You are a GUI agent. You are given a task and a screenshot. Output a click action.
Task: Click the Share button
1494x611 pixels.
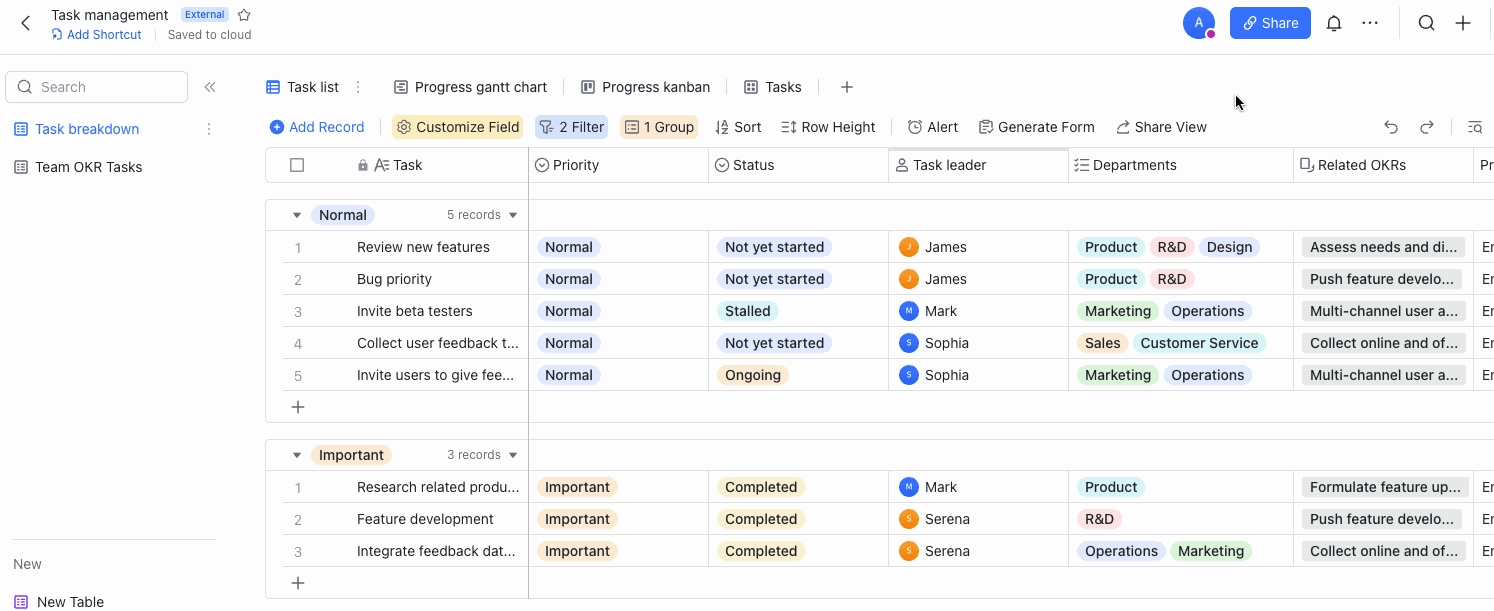1269,22
